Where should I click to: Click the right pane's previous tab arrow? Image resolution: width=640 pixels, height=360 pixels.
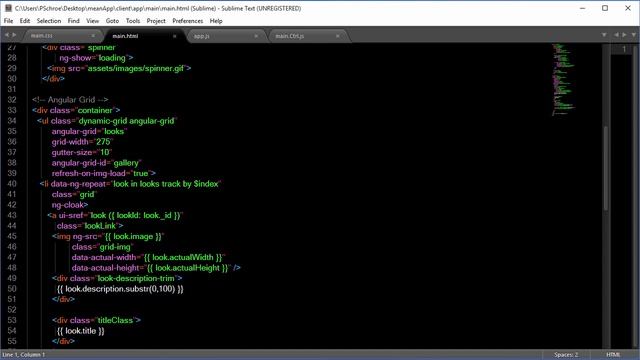pyautogui.click(x=616, y=35)
